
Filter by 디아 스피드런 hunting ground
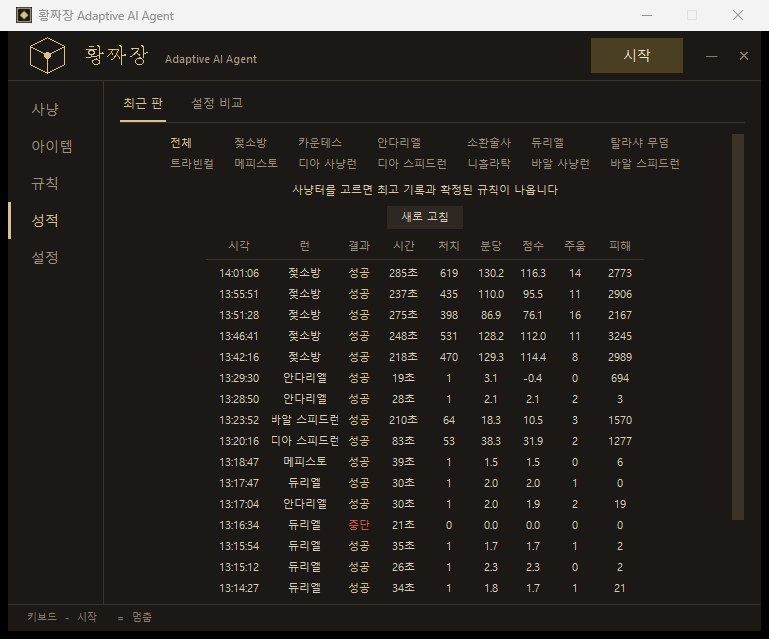click(412, 163)
